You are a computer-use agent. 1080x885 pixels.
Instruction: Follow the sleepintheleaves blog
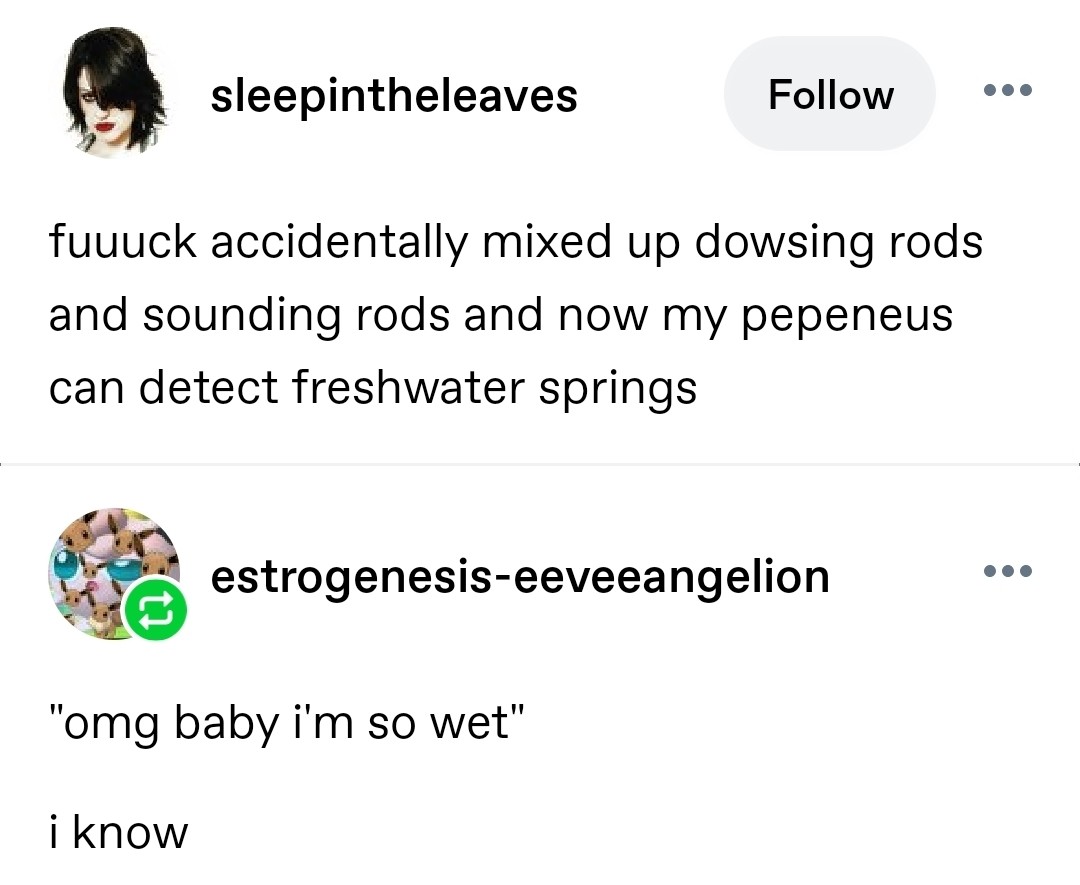click(x=830, y=94)
